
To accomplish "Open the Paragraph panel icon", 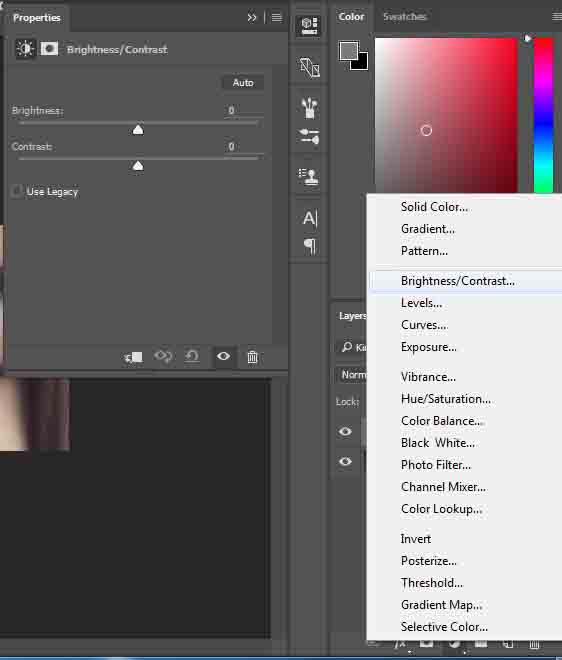I will (x=310, y=246).
